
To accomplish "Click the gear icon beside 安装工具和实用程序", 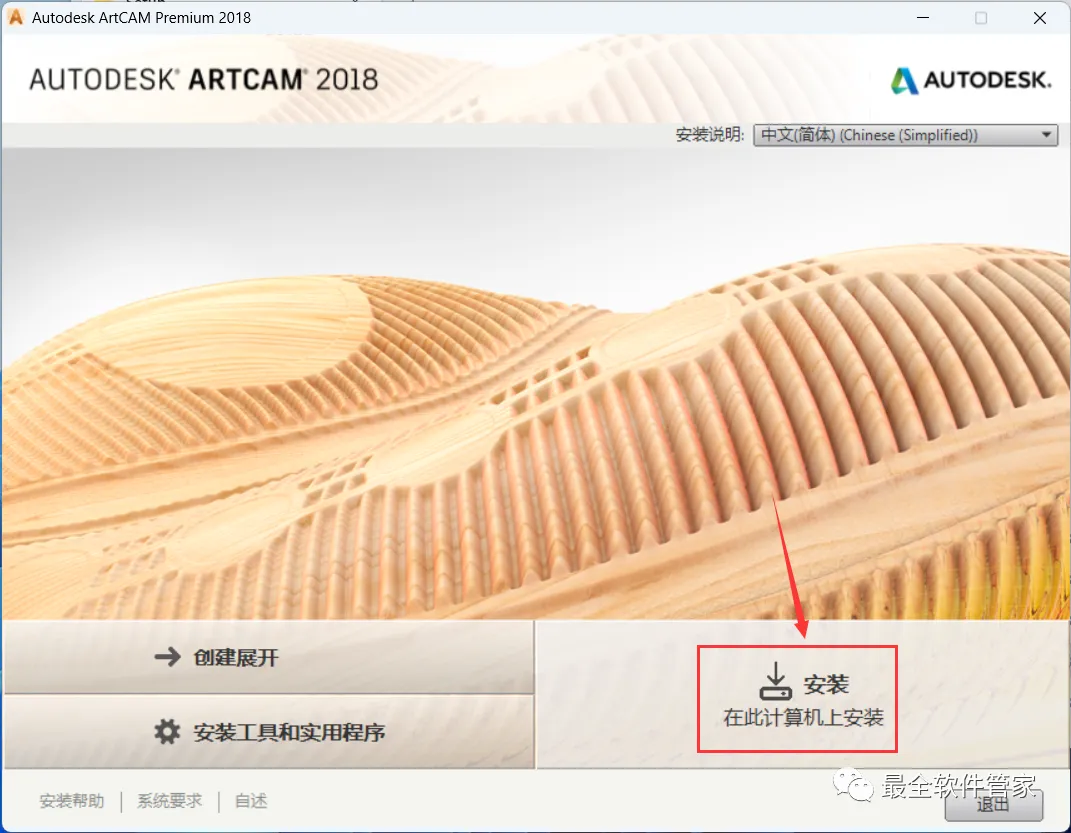I will pyautogui.click(x=167, y=732).
